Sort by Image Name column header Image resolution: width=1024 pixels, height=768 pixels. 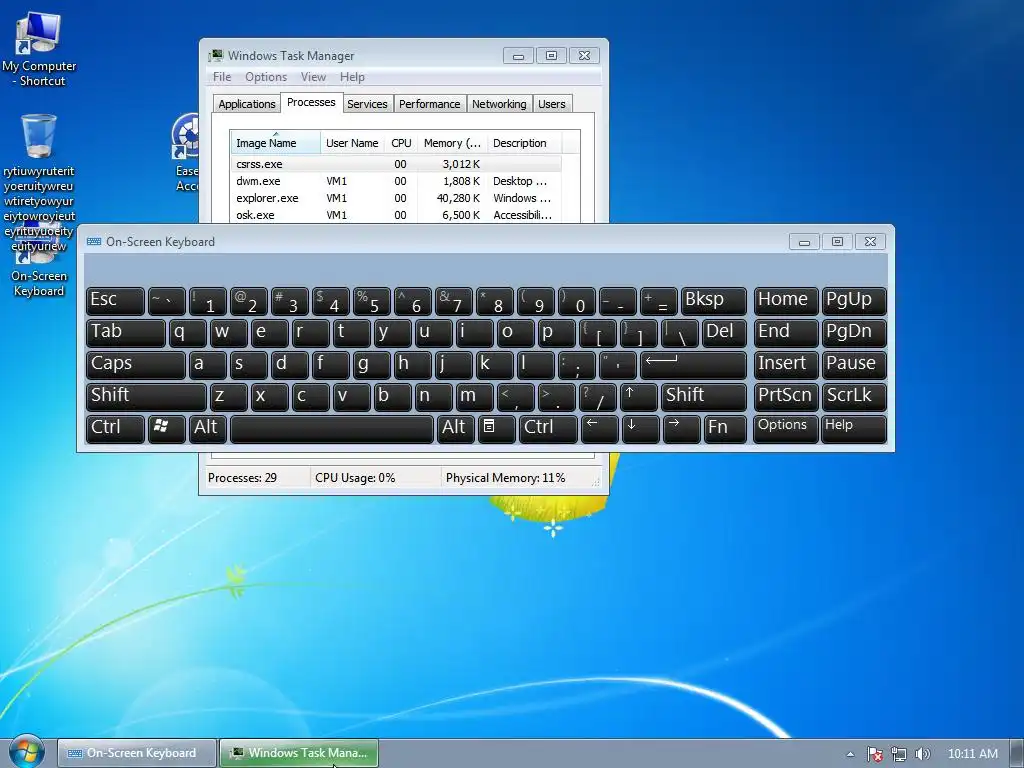[275, 143]
